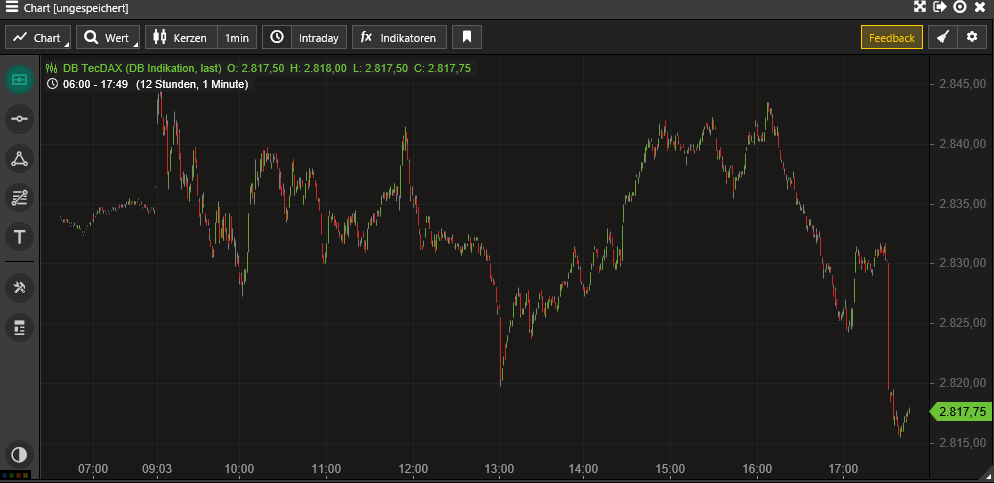Screen dimensions: 994x483
Task: Open chart settings gear icon
Action: pyautogui.click(x=971, y=38)
